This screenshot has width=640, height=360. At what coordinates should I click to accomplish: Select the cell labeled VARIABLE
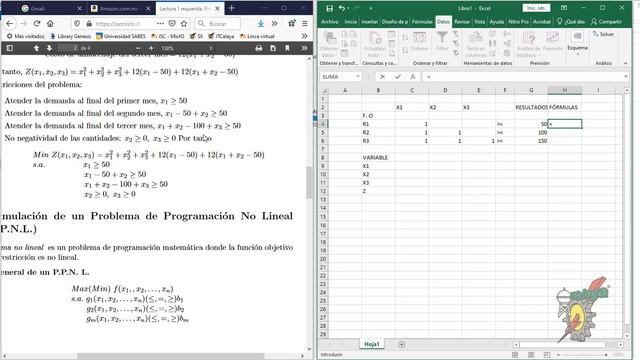pyautogui.click(x=378, y=158)
